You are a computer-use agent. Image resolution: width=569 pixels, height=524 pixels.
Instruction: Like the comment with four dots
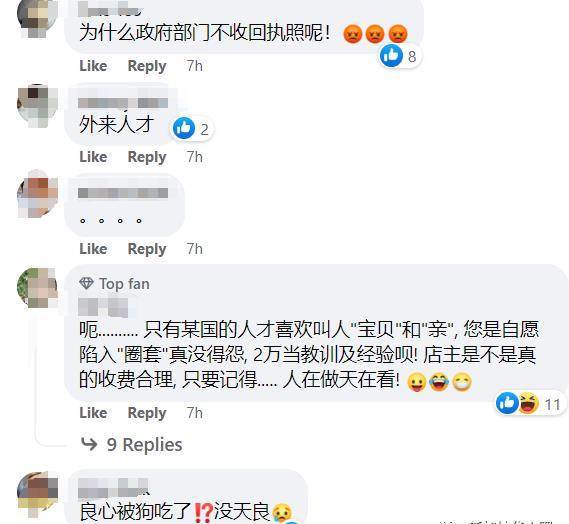[93, 249]
